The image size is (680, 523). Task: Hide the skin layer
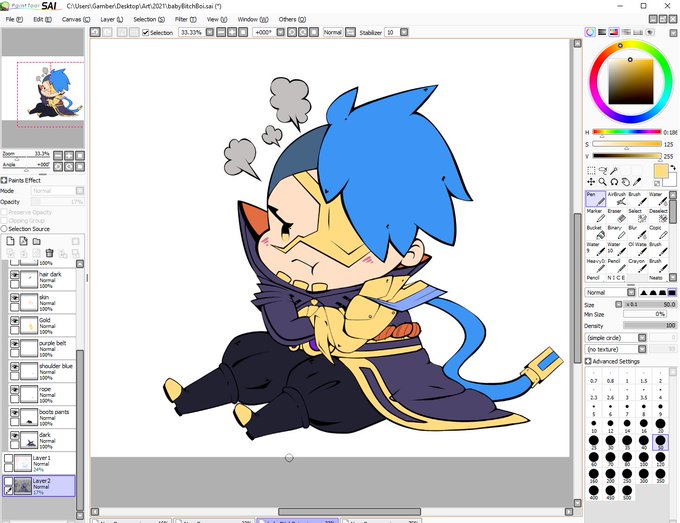tap(14, 298)
